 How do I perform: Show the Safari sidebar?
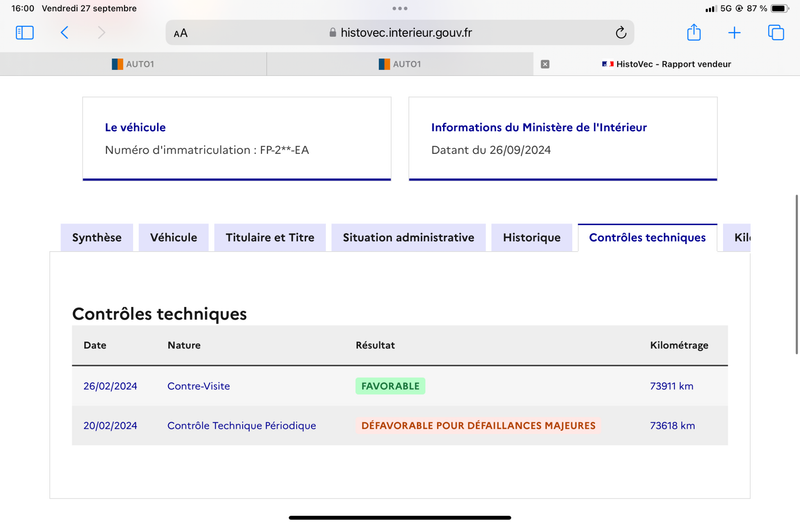click(x=24, y=33)
